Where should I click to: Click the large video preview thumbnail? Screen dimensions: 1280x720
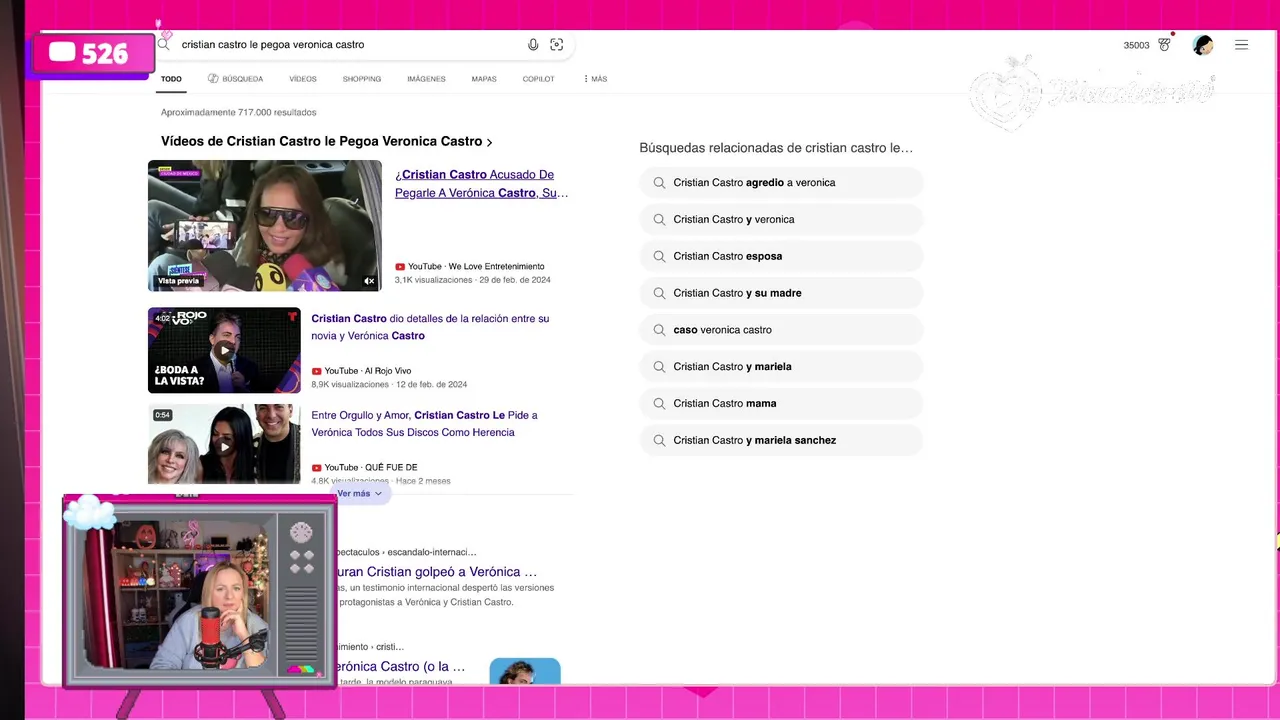point(265,226)
